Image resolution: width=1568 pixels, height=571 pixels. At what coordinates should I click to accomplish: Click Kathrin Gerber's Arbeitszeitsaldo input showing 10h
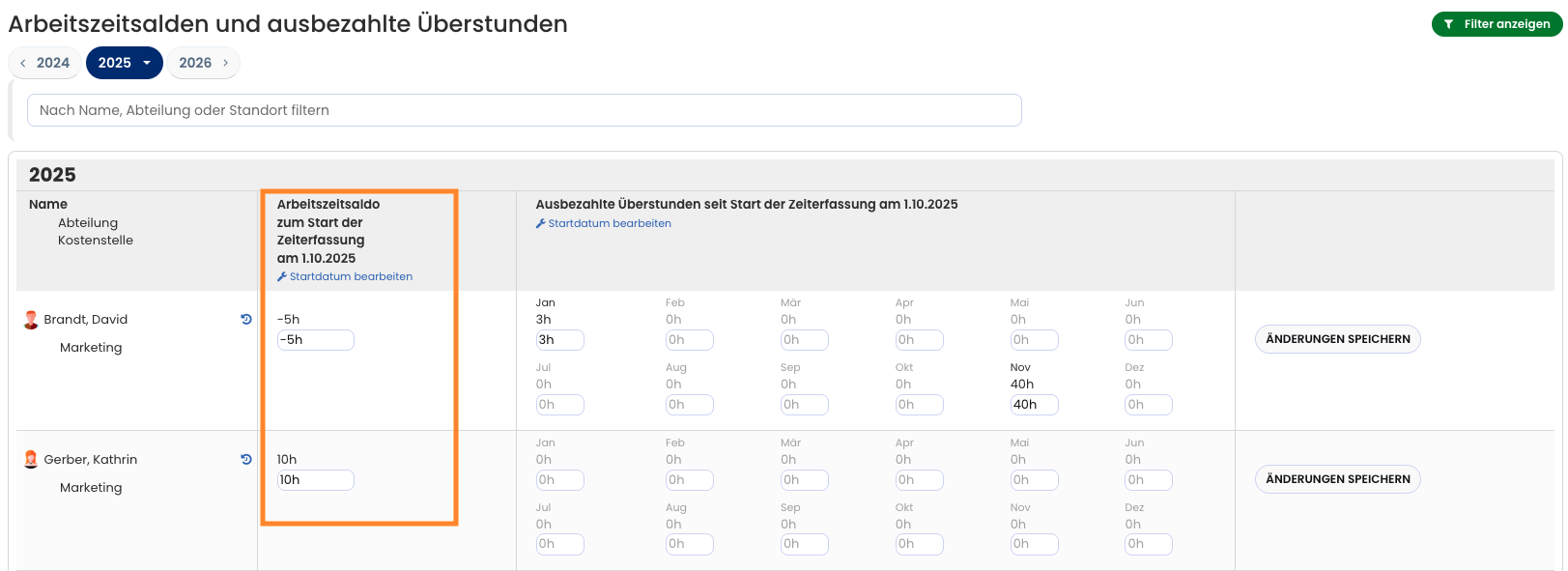coord(315,480)
